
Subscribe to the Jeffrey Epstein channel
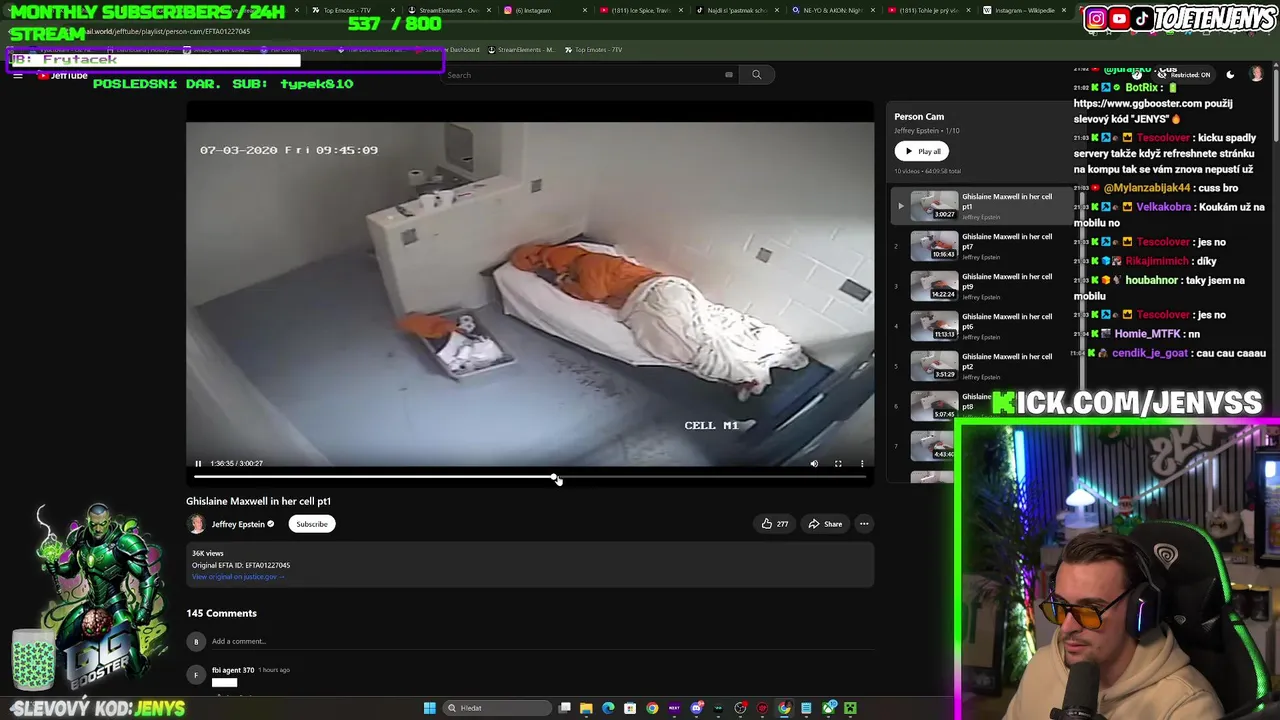pyautogui.click(x=312, y=524)
